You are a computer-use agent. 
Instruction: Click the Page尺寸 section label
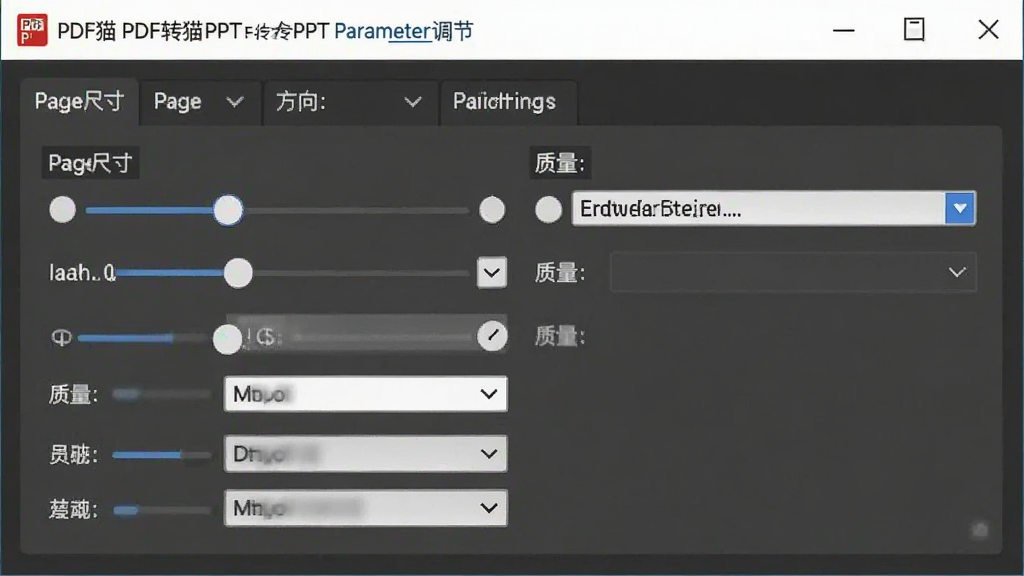90,163
